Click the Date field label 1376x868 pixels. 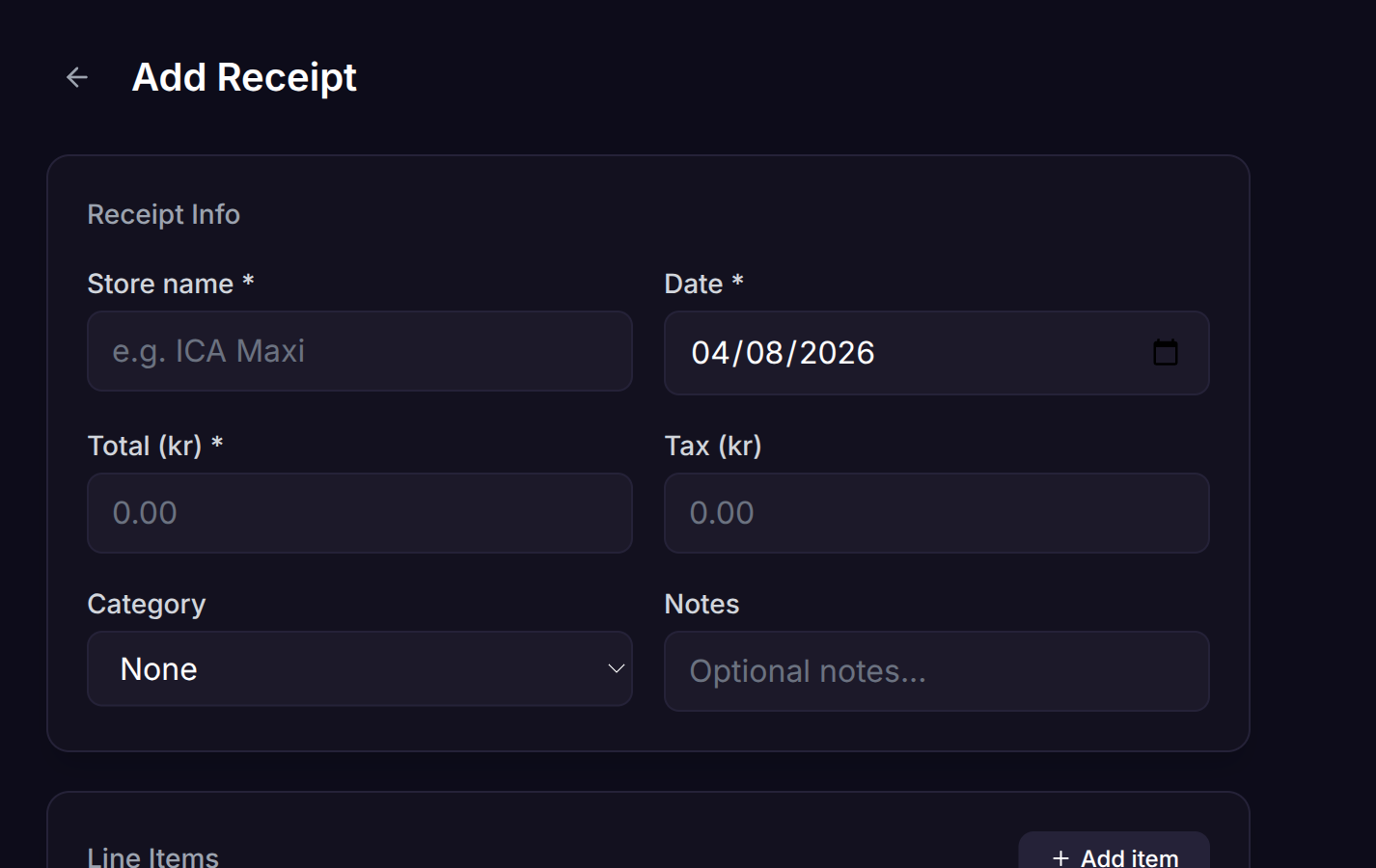point(702,283)
